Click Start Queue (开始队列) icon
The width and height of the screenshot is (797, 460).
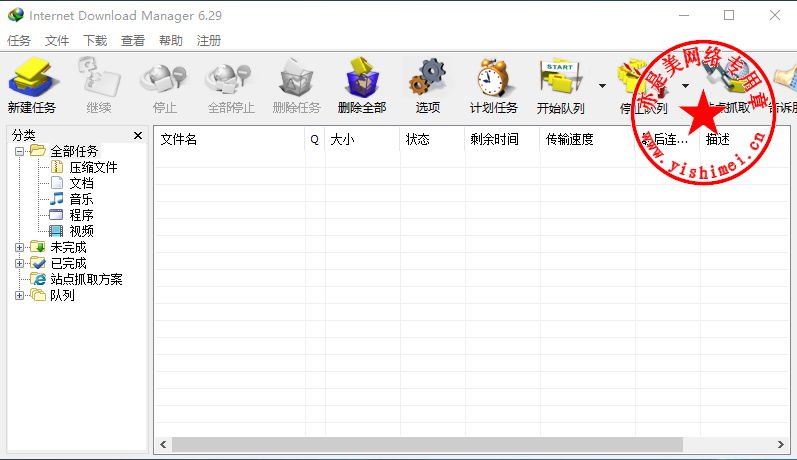click(x=561, y=77)
